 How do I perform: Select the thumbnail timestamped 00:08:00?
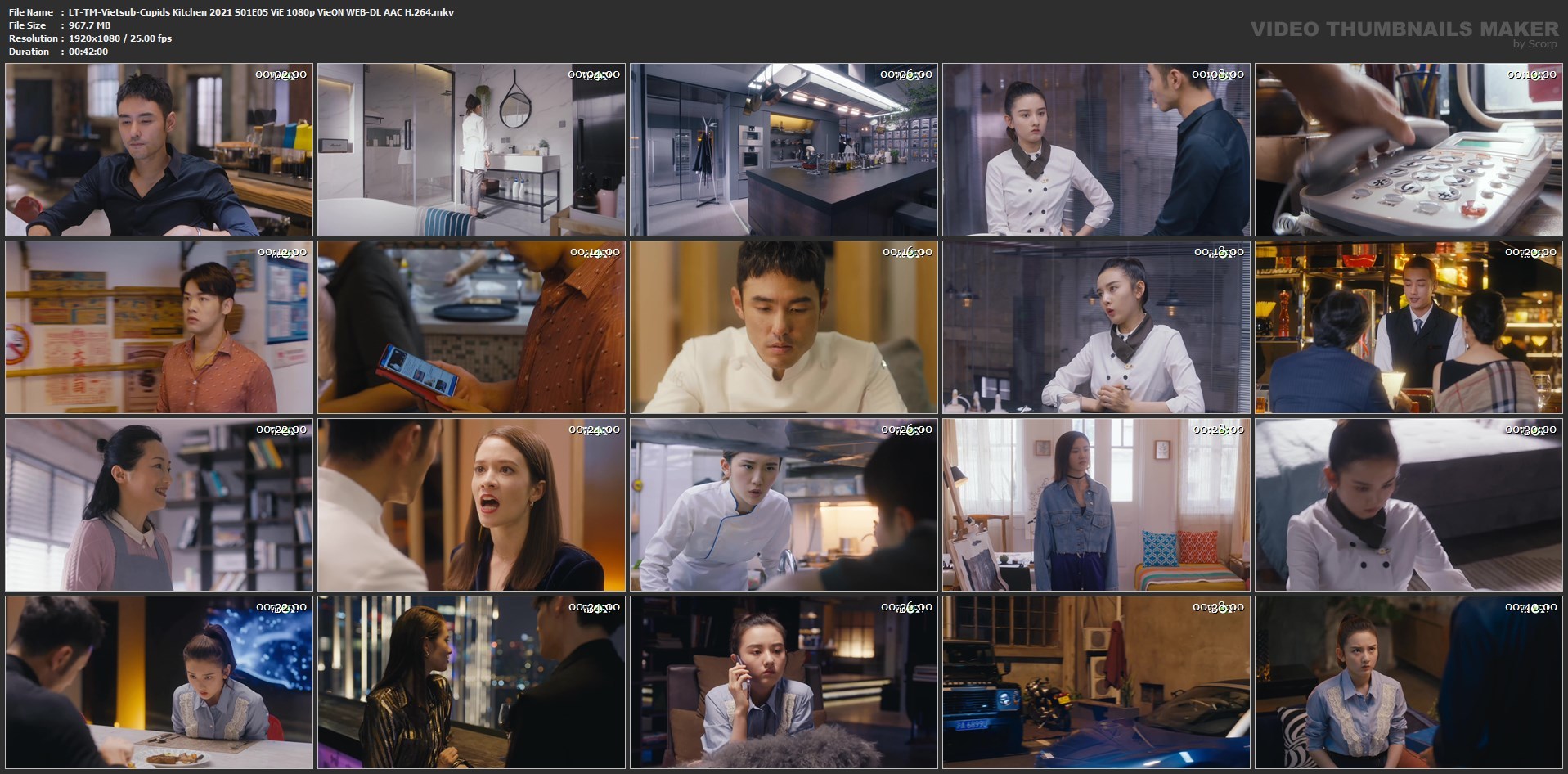[1096, 150]
